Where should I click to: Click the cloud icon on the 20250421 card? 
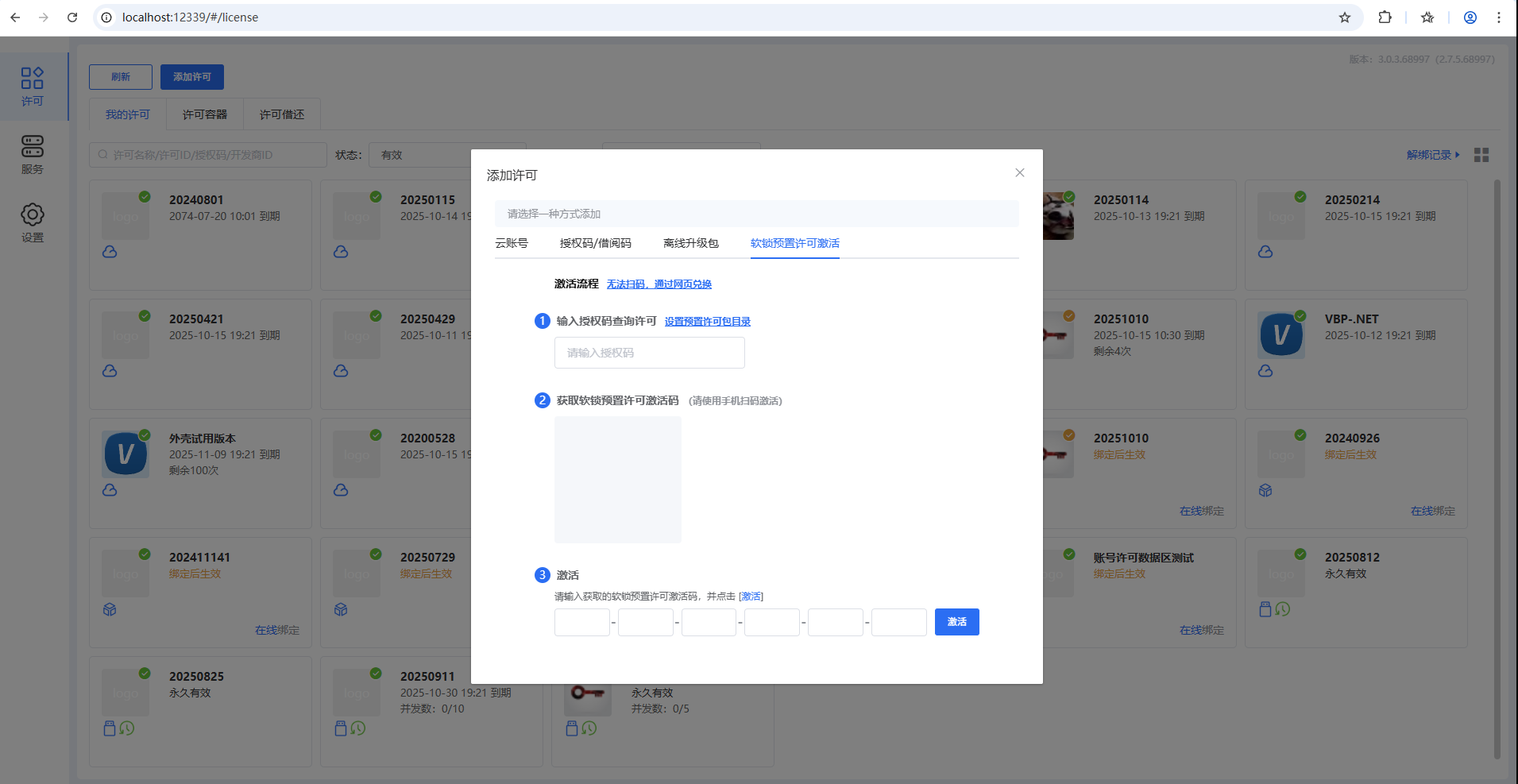[x=110, y=371]
